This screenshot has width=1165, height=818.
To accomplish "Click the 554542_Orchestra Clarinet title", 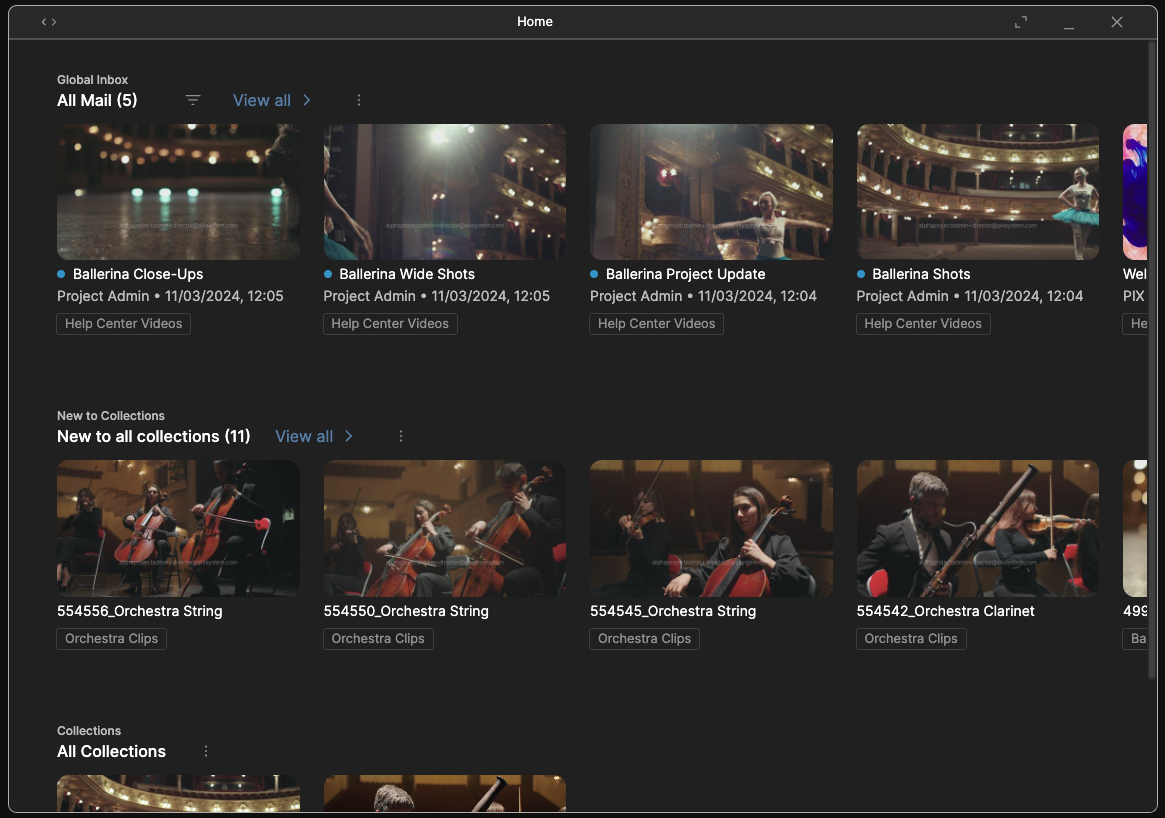I will (x=945, y=611).
